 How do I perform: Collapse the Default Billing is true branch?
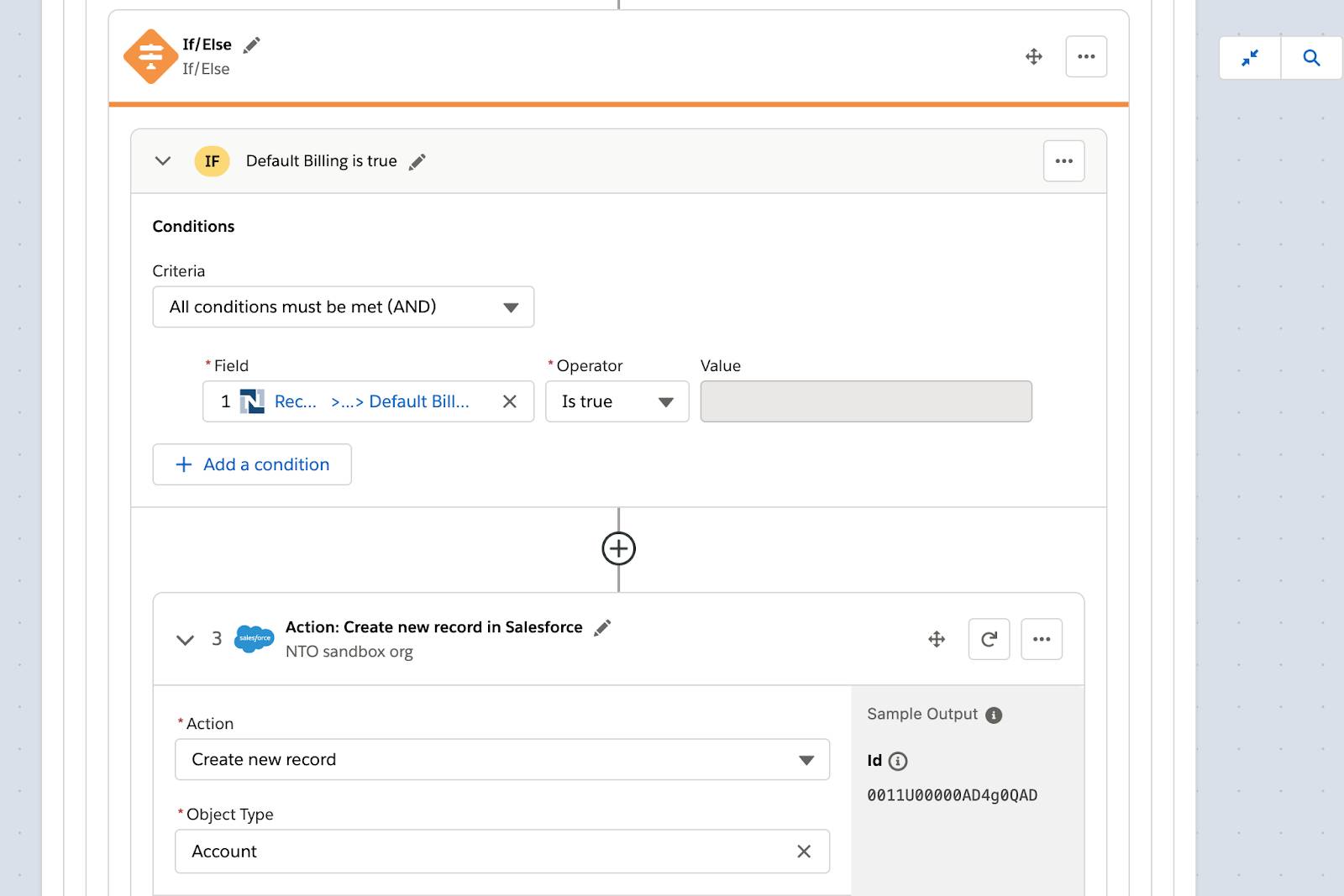(x=163, y=160)
